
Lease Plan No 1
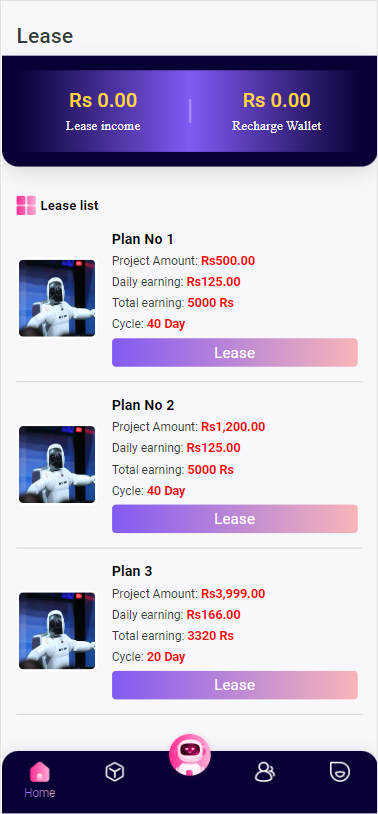coord(235,352)
